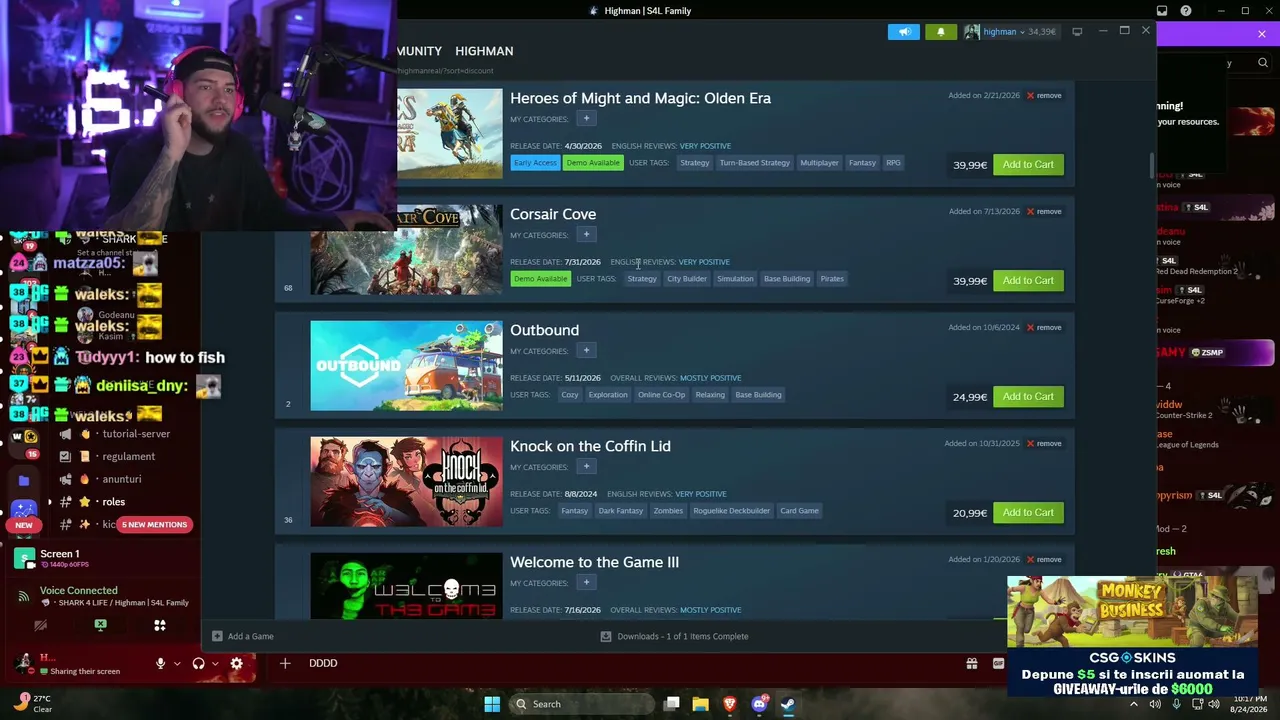The height and width of the screenshot is (720, 1280).
Task: Remove Knock on the Coffin Lid from wishlist
Action: point(1044,444)
